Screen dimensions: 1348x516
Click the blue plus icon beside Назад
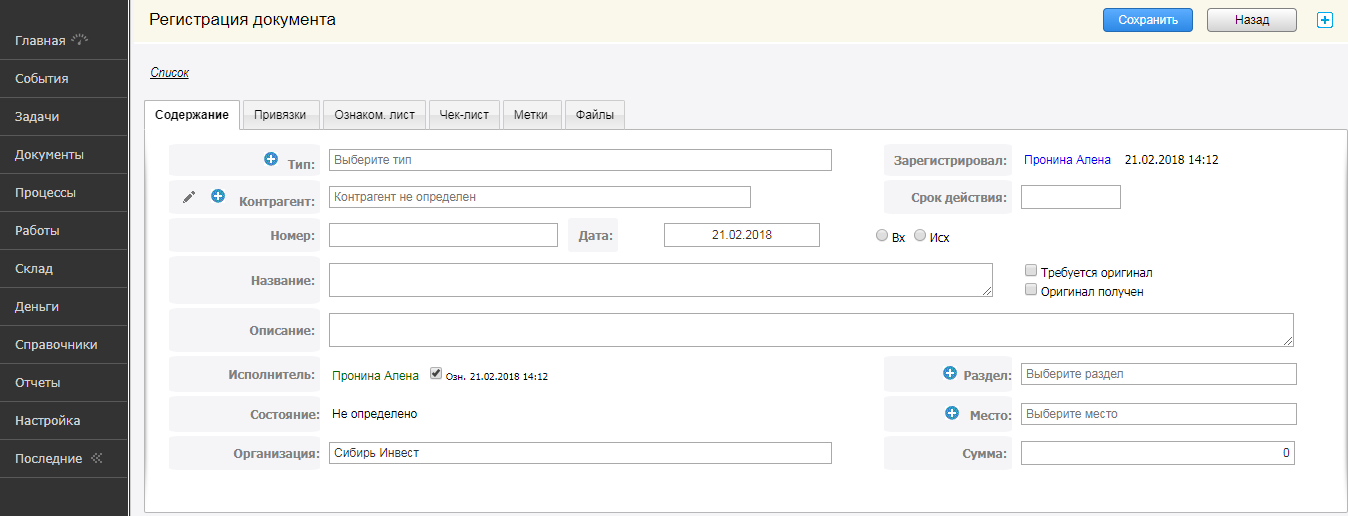click(x=1325, y=20)
